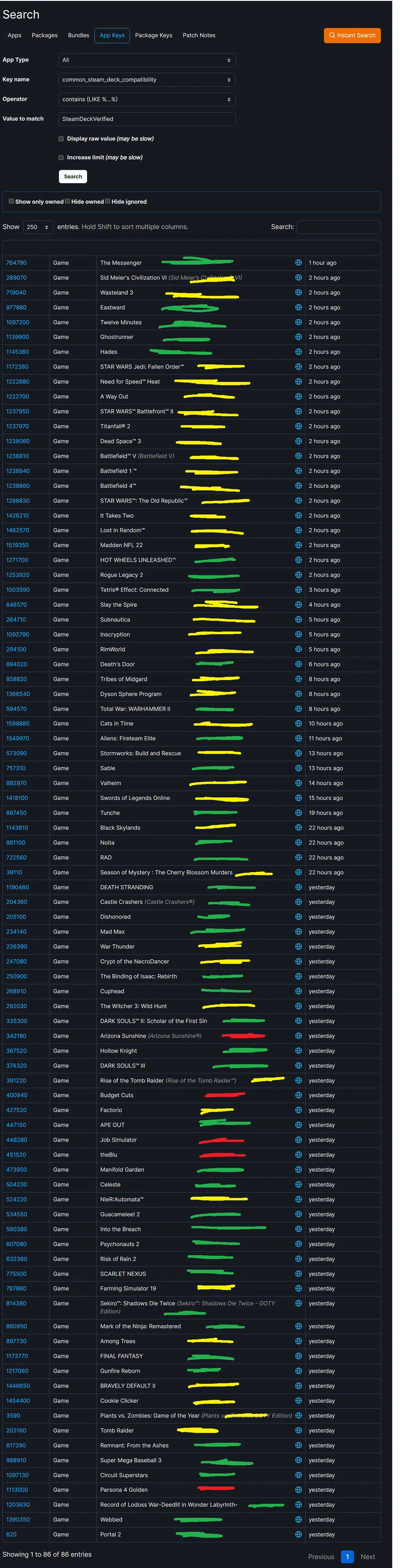Screen dimensions: 405x1568
Task: Click the globe icon for Slay the Spire
Action: click(x=298, y=604)
